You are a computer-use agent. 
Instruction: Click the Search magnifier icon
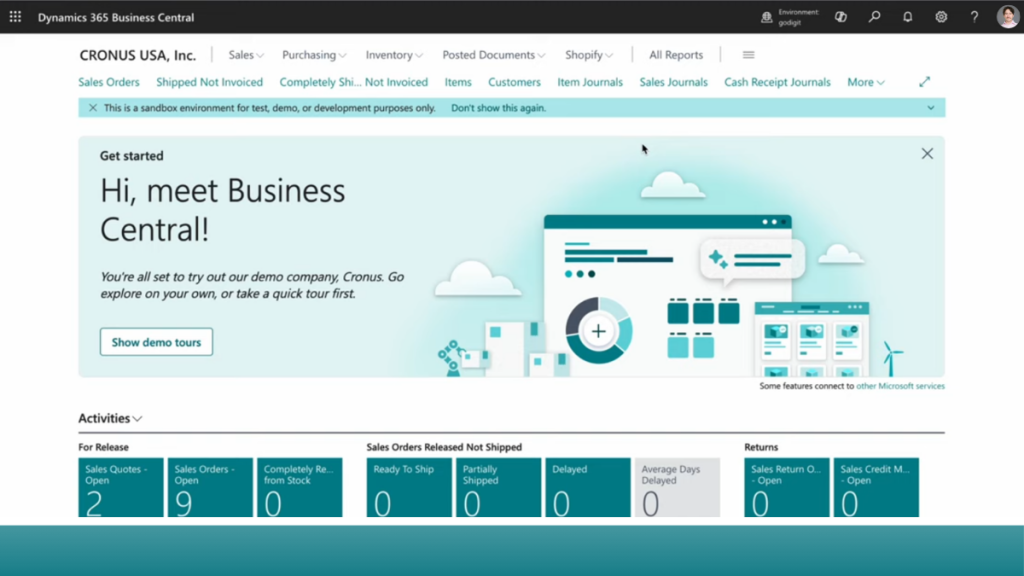[x=873, y=17]
